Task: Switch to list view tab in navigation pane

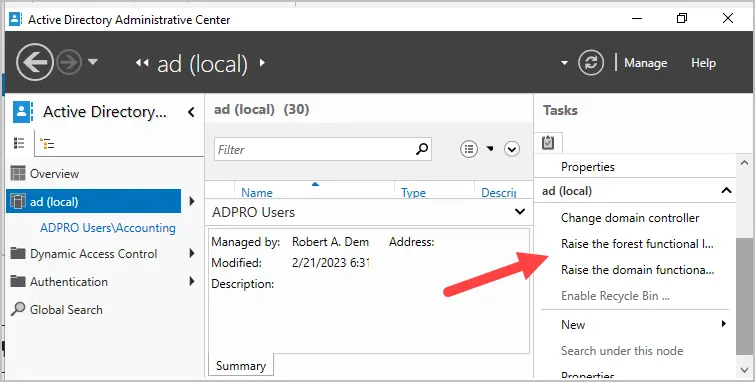Action: (19, 143)
